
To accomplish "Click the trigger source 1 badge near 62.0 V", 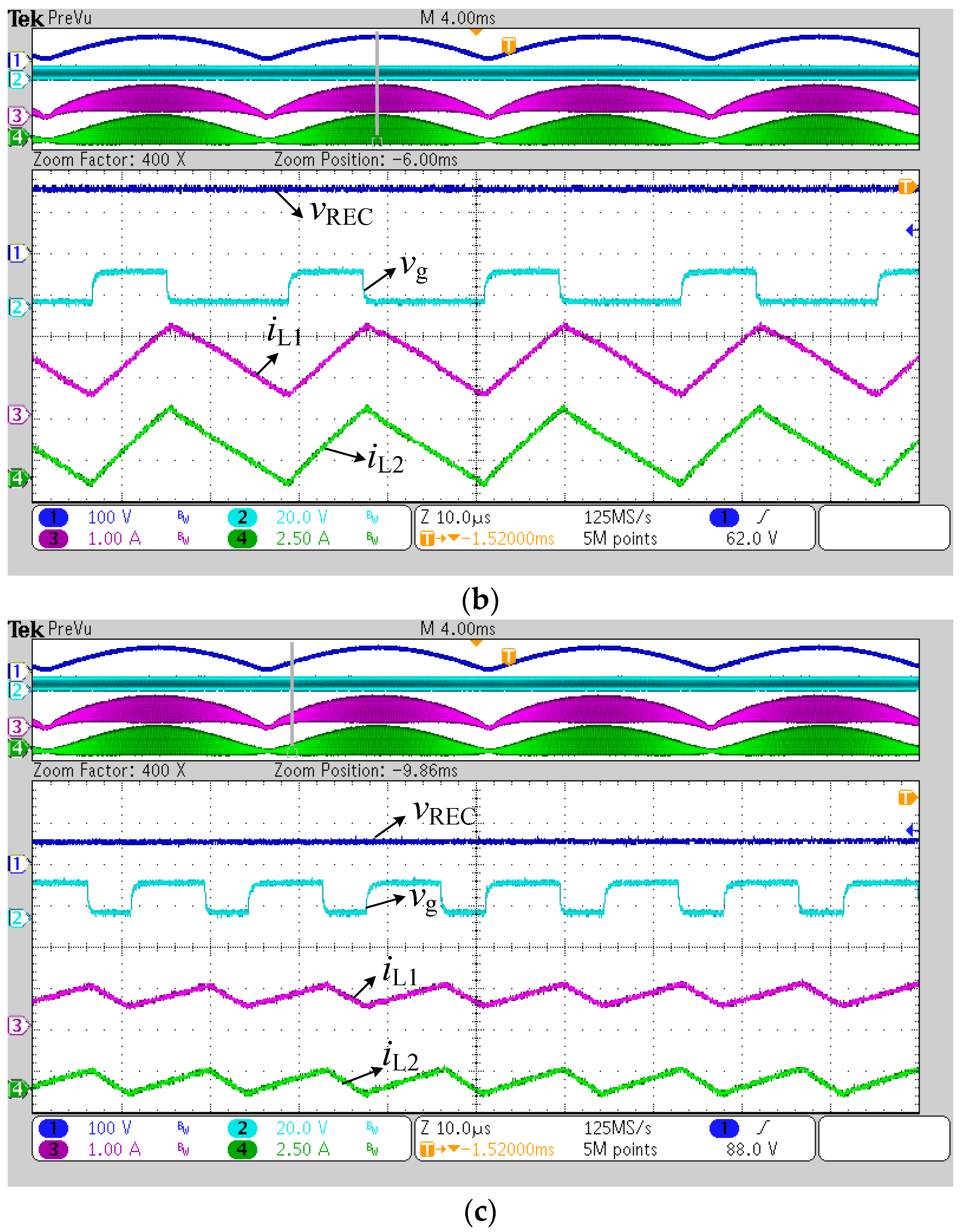I will (x=724, y=517).
